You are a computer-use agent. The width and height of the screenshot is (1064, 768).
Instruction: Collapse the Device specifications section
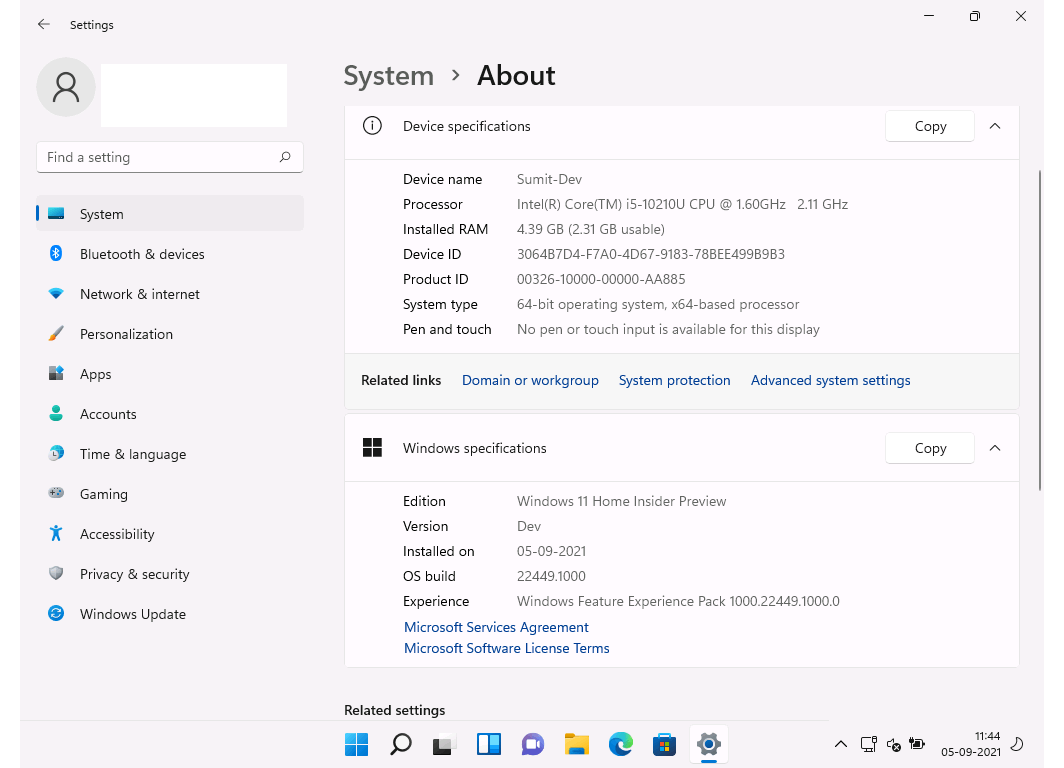pos(995,126)
